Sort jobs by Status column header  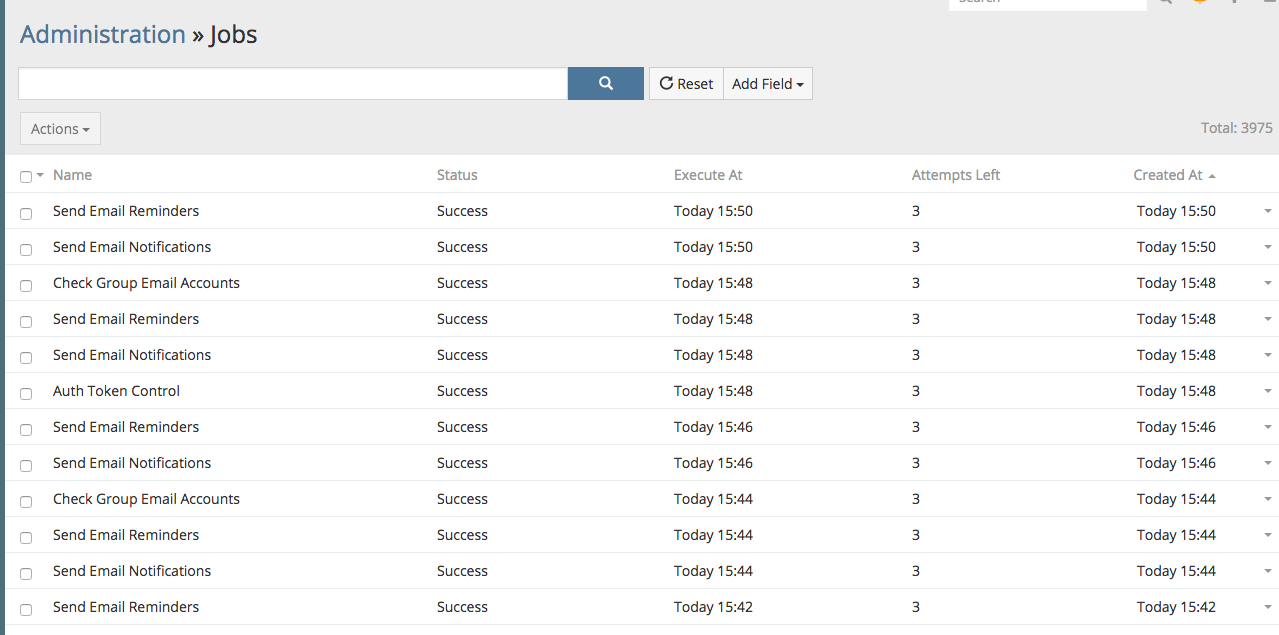(x=457, y=175)
